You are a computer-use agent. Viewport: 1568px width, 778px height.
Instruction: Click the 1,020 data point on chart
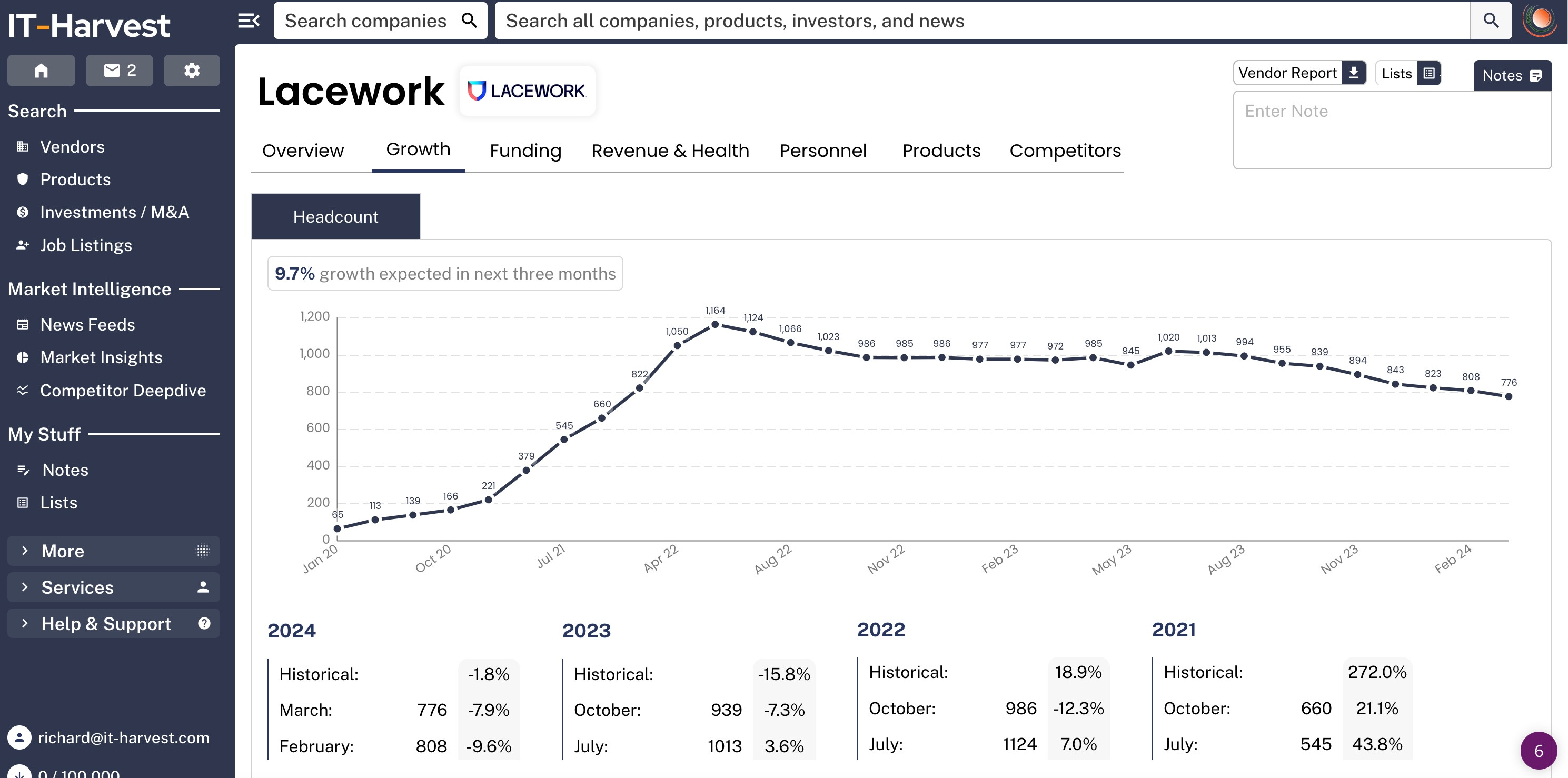click(x=1168, y=351)
